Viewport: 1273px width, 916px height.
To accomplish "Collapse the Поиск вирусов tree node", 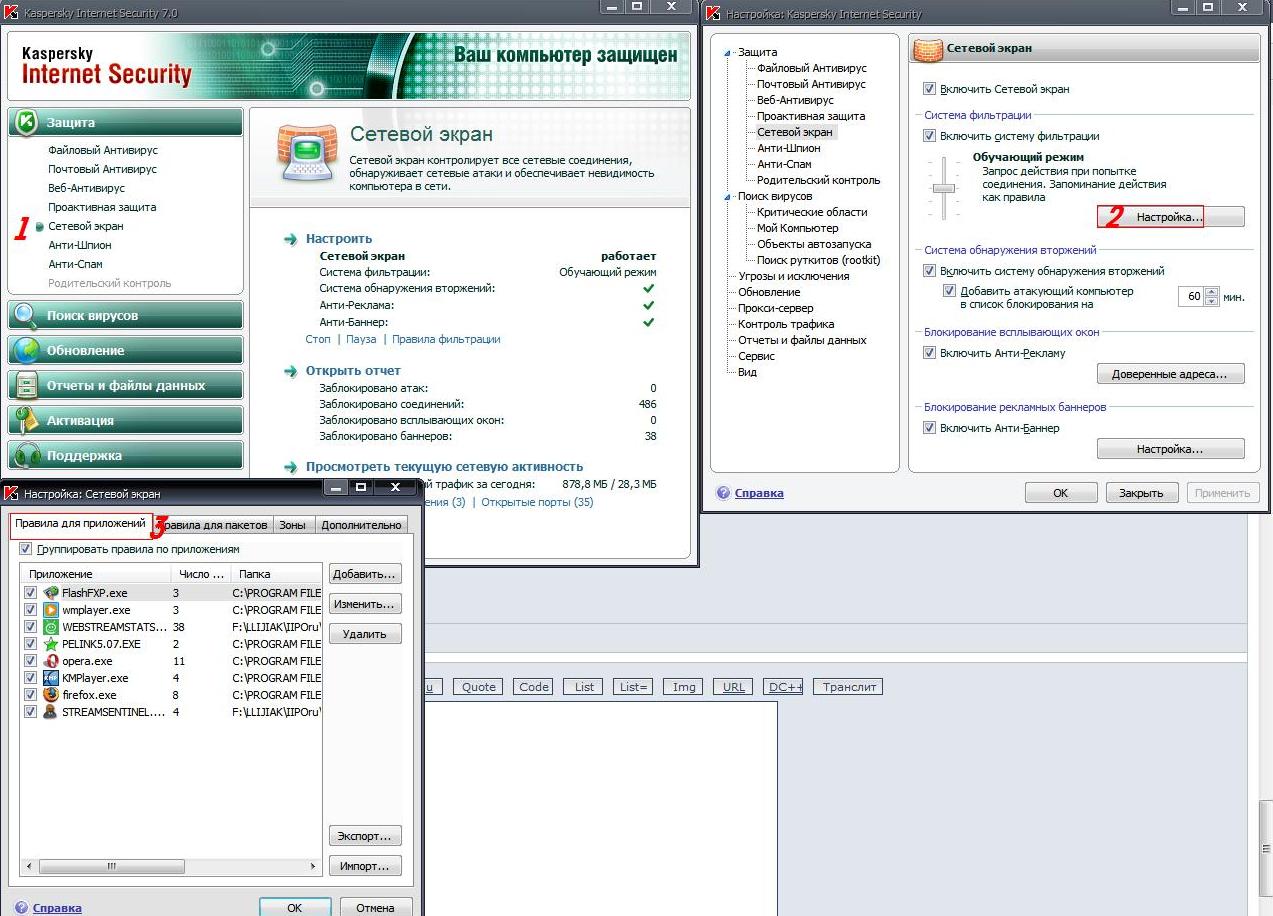I will pyautogui.click(x=729, y=197).
